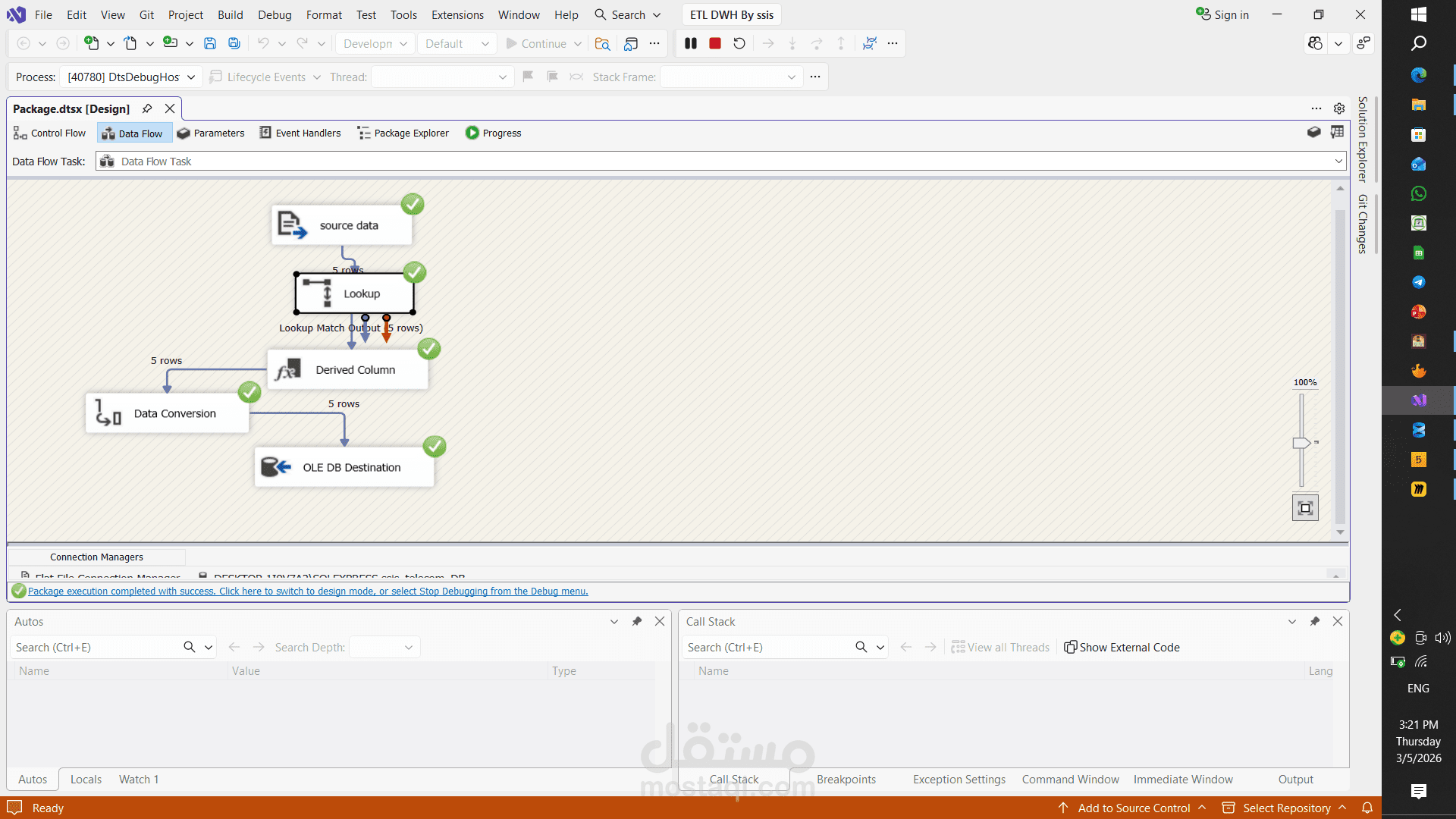Click the Stop Debugging red square button
The width and height of the screenshot is (1456, 819).
[x=714, y=44]
